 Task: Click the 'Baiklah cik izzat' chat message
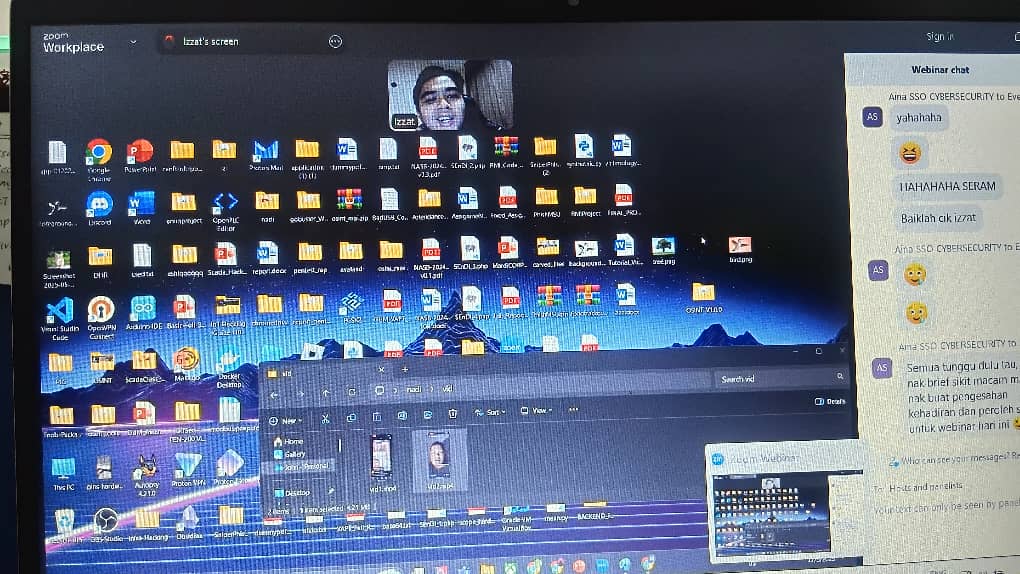pyautogui.click(x=937, y=218)
